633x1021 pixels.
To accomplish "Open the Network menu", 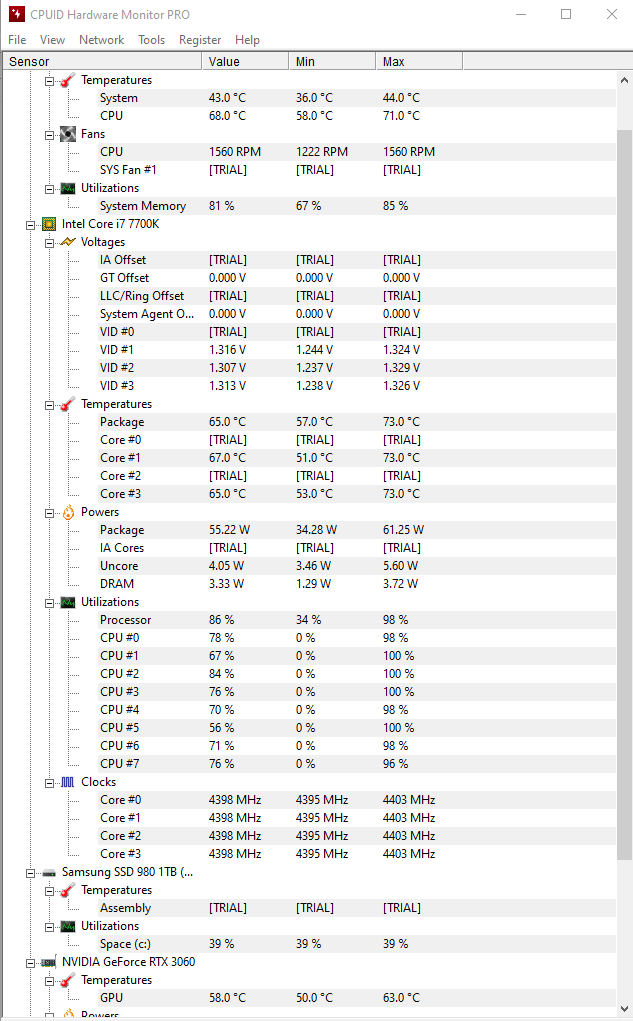I will 102,40.
